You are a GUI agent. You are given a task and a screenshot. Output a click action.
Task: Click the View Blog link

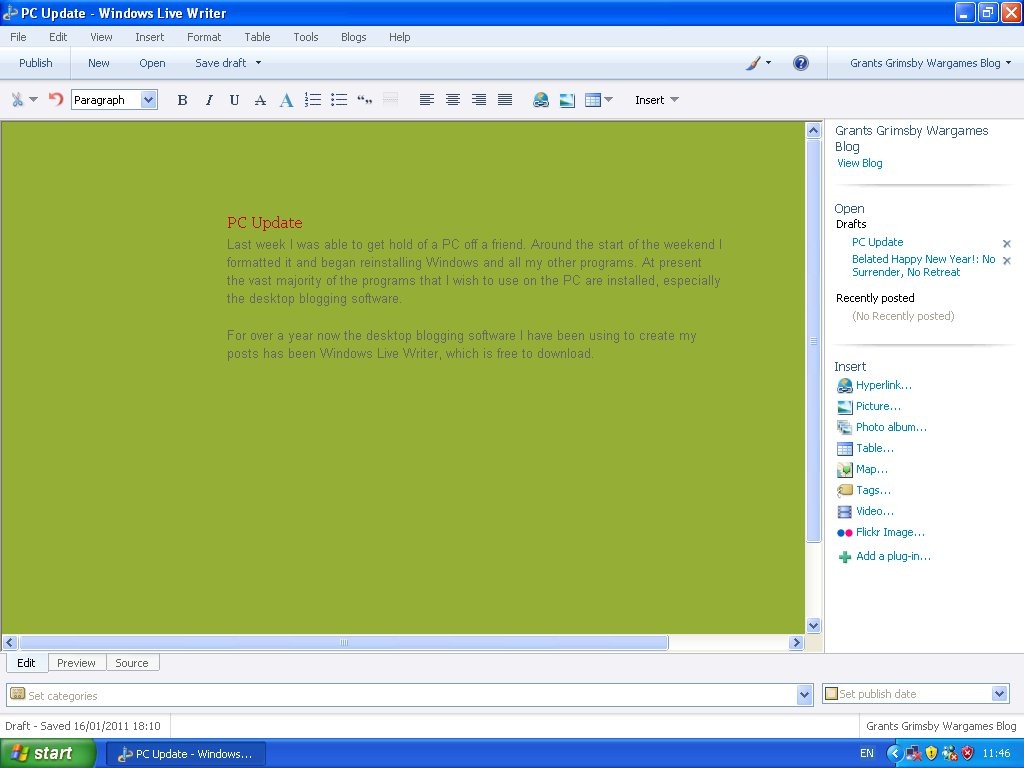[859, 163]
